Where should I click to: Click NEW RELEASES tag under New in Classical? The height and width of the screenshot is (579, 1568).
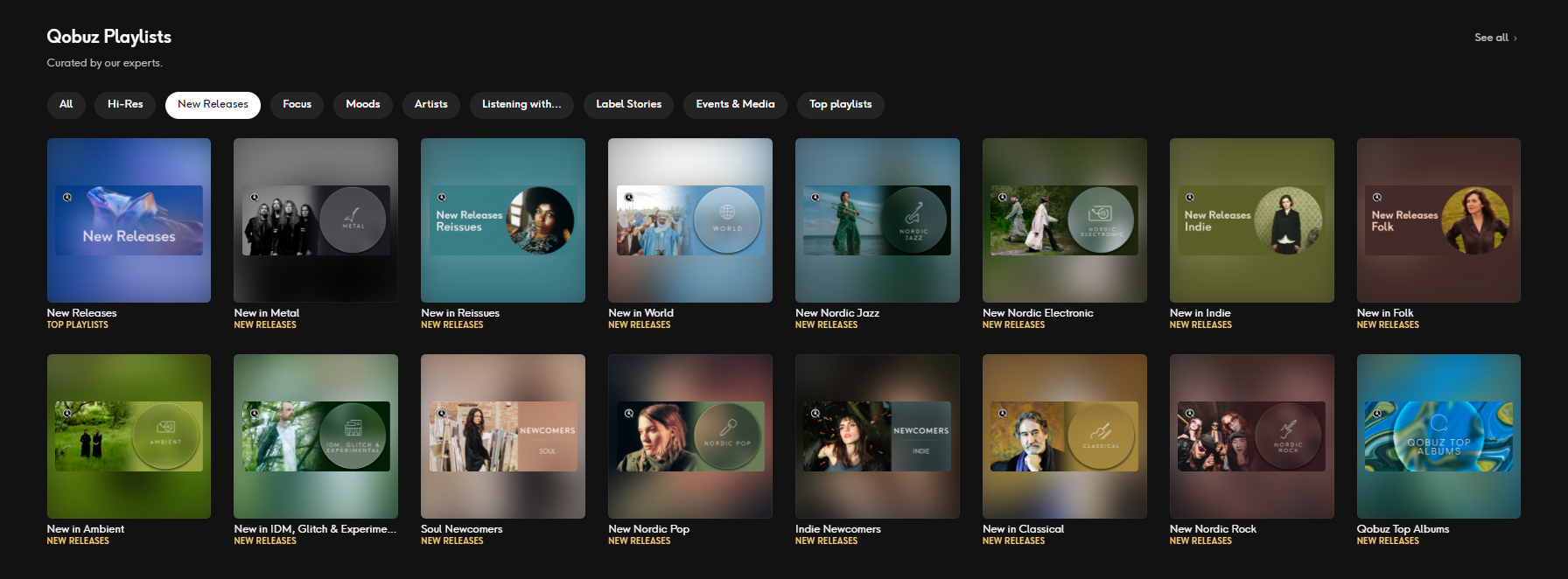point(1014,541)
